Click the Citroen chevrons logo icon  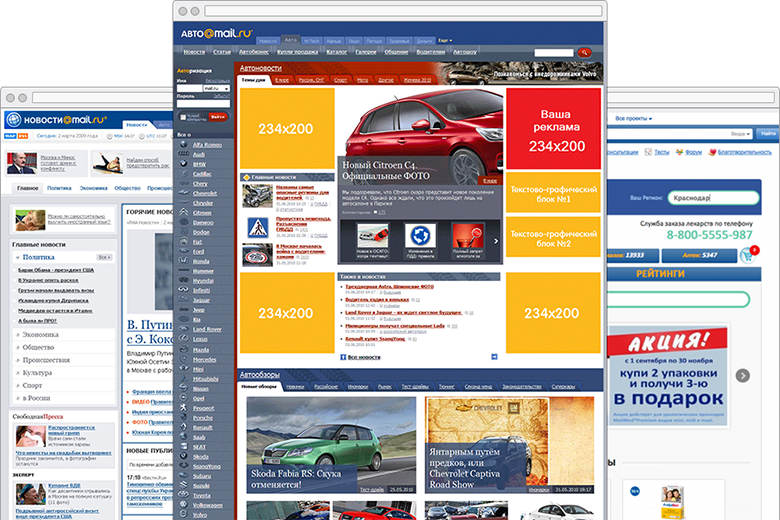[184, 212]
